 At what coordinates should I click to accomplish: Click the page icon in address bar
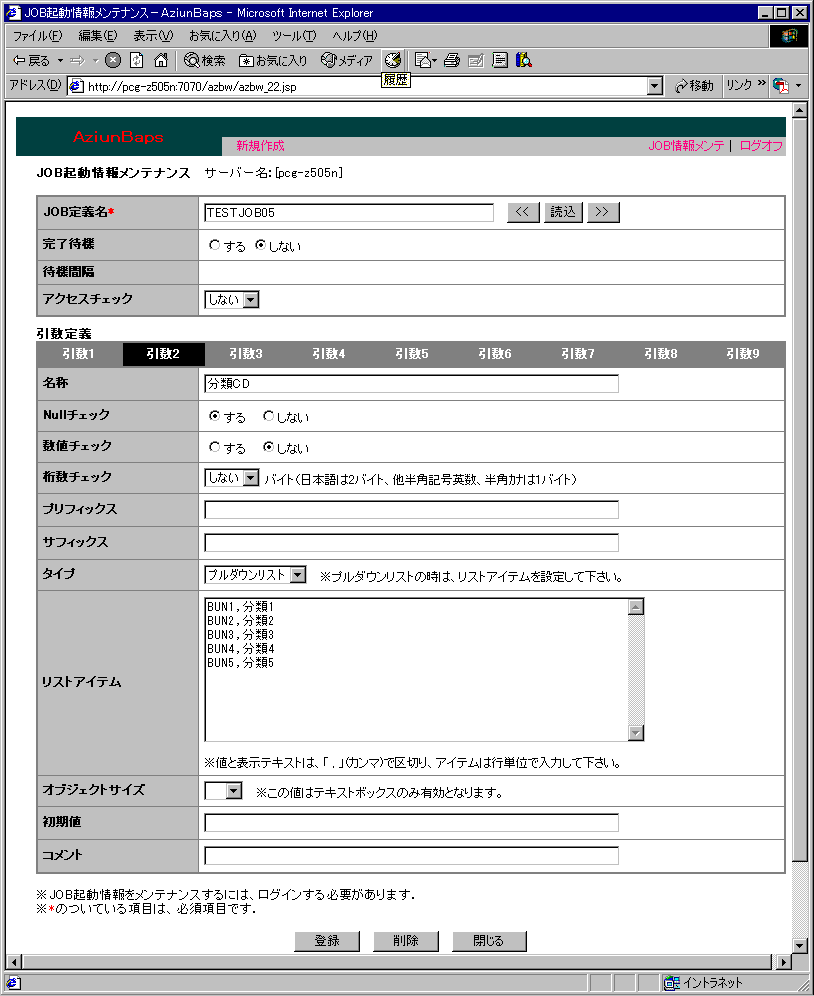(76, 86)
